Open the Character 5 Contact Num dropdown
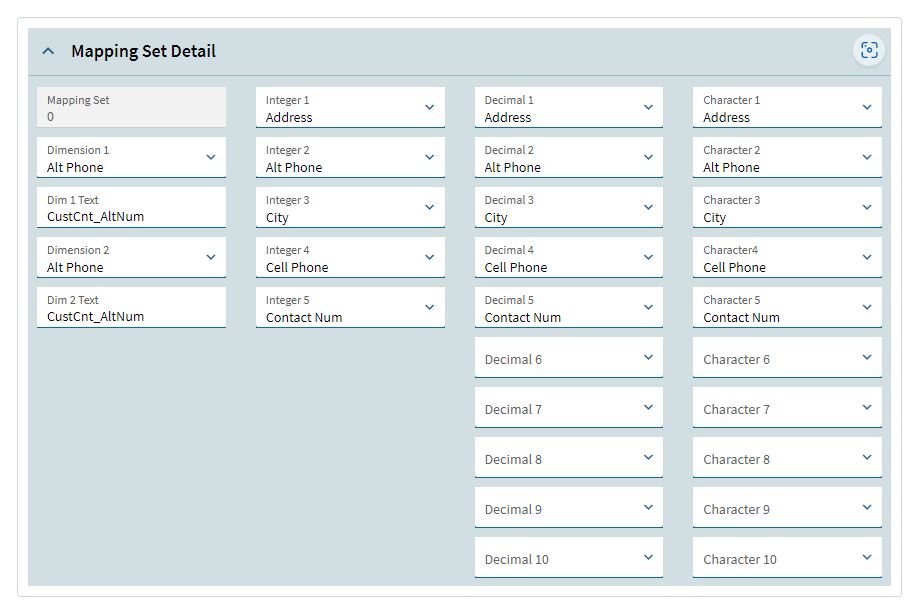This screenshot has height=602, width=924. [x=787, y=307]
